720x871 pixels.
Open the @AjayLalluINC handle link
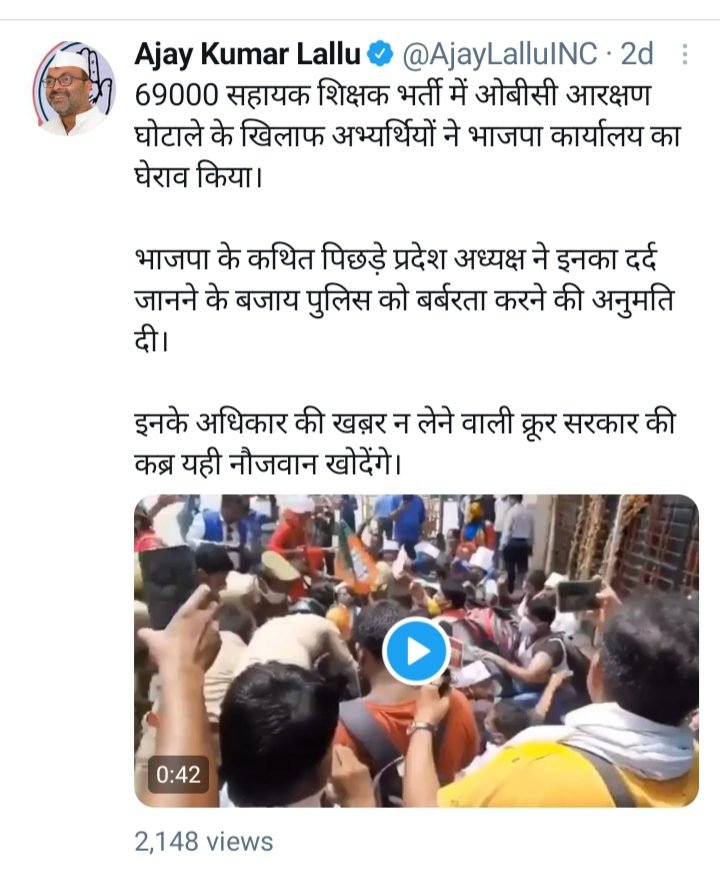[x=499, y=54]
